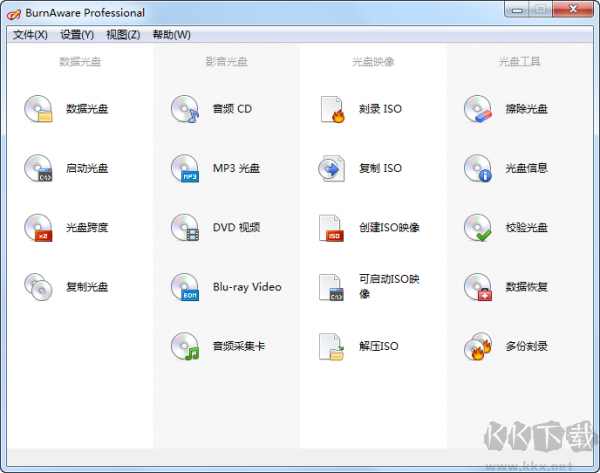Close the BurnAware Professional window

click(x=573, y=9)
